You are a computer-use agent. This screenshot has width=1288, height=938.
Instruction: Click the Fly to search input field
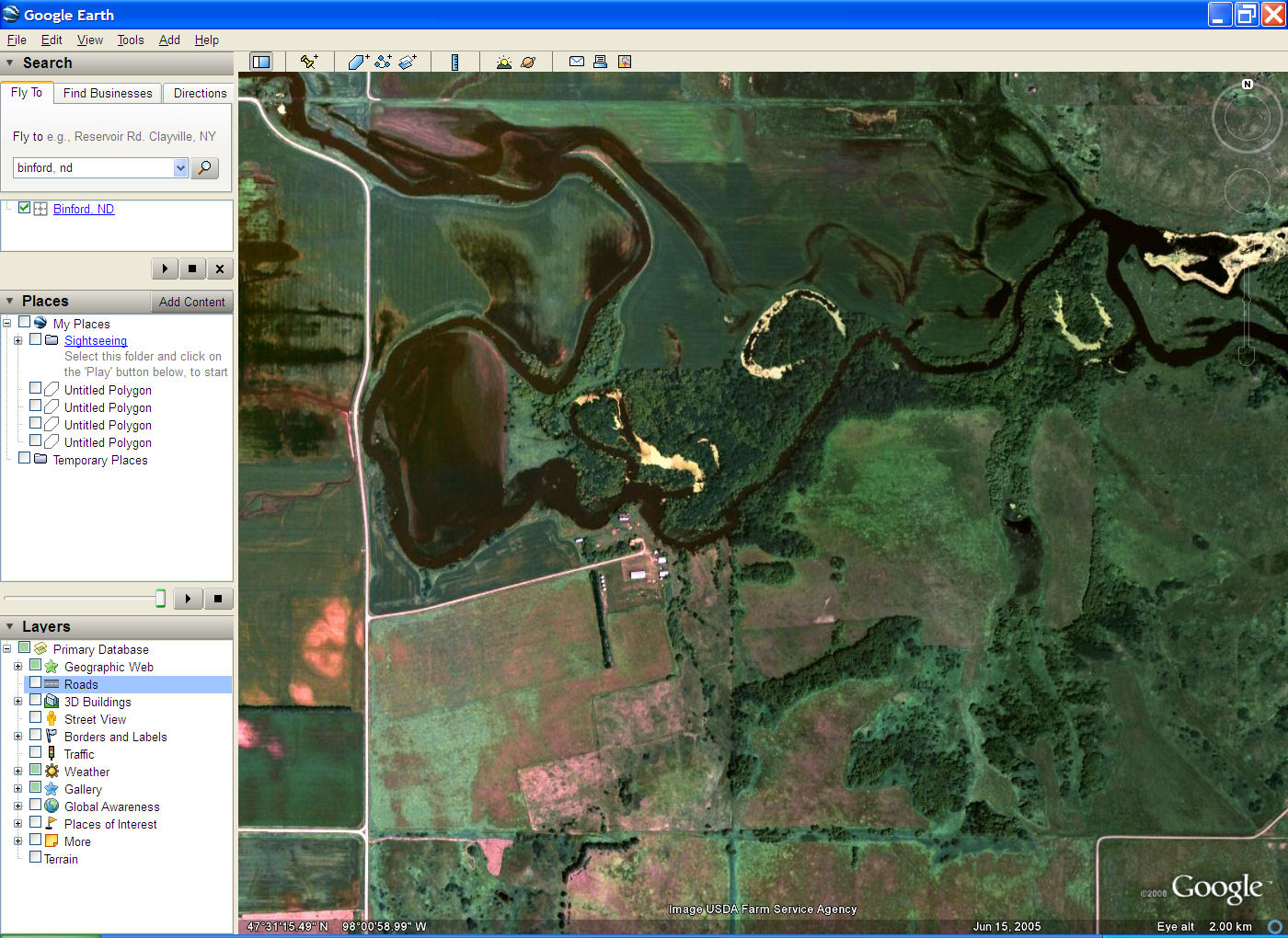click(94, 167)
